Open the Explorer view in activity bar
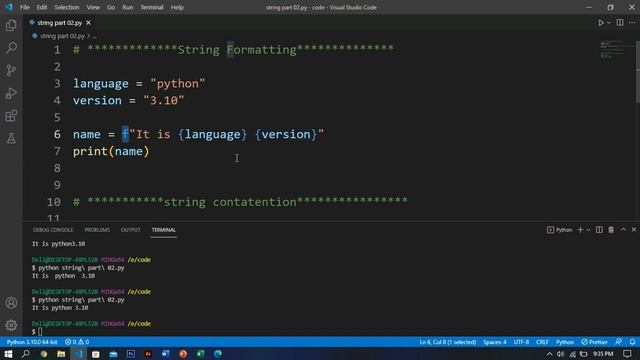Image resolution: width=640 pixels, height=360 pixels. pos(11,25)
